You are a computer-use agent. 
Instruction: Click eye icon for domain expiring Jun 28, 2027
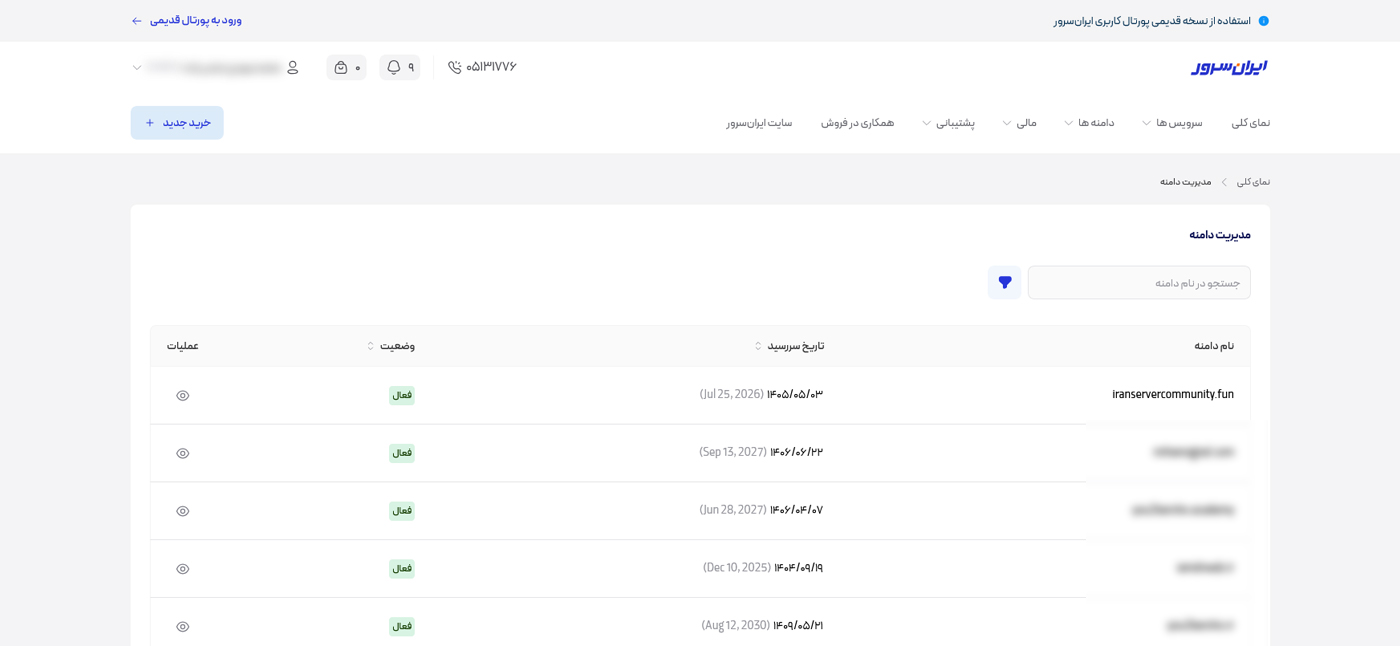tap(183, 512)
